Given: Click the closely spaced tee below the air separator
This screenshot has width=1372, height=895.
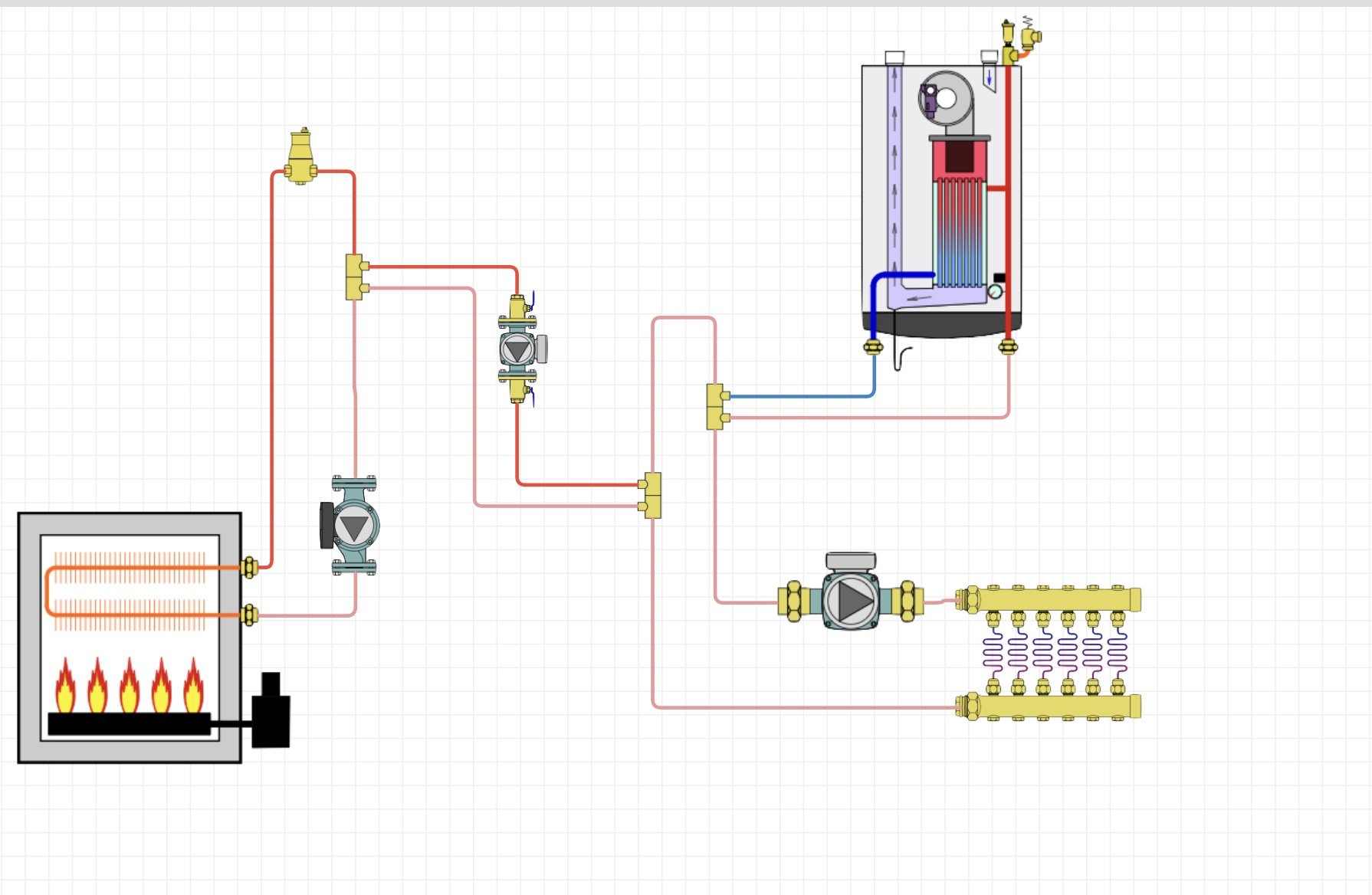Looking at the screenshot, I should 356,277.
